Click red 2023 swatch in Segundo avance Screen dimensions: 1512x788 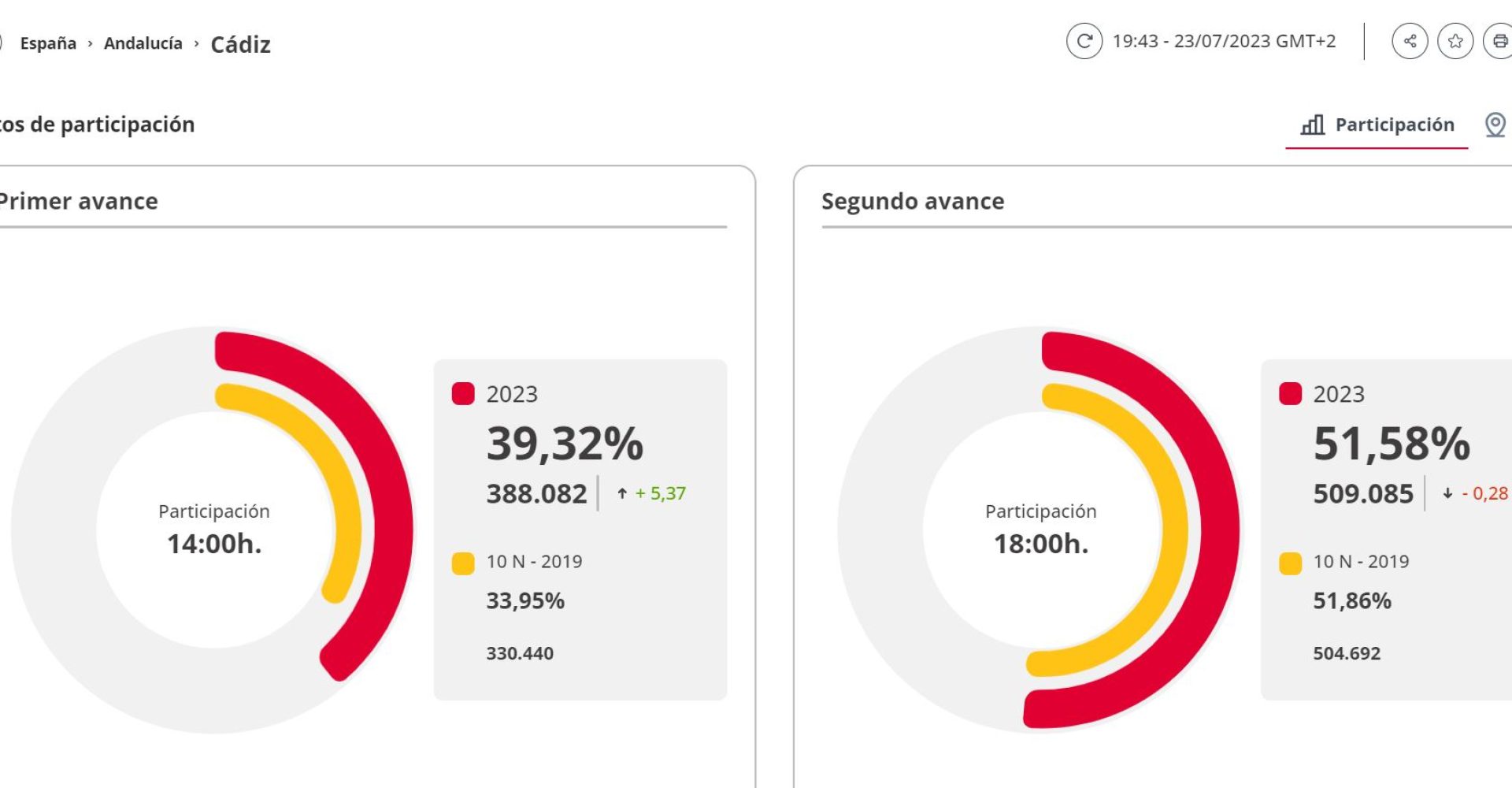coord(1290,394)
